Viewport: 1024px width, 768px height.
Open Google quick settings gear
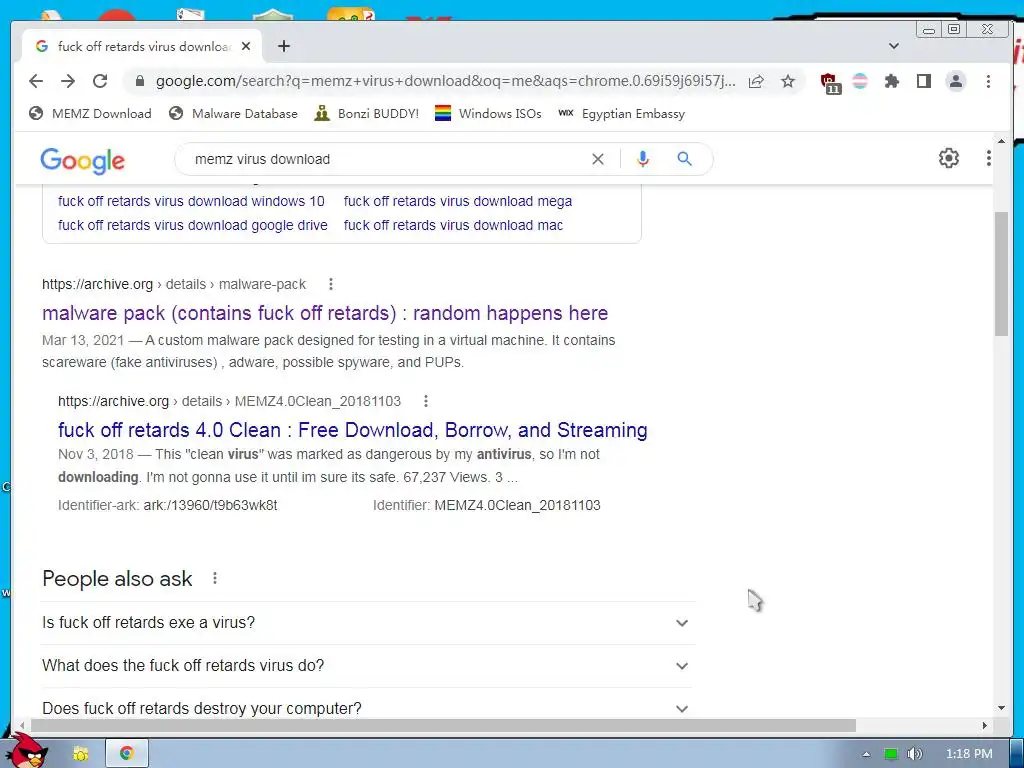(948, 158)
